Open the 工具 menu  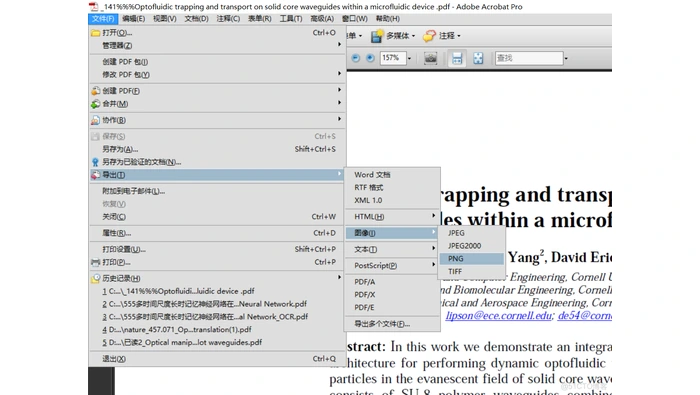pyautogui.click(x=291, y=19)
